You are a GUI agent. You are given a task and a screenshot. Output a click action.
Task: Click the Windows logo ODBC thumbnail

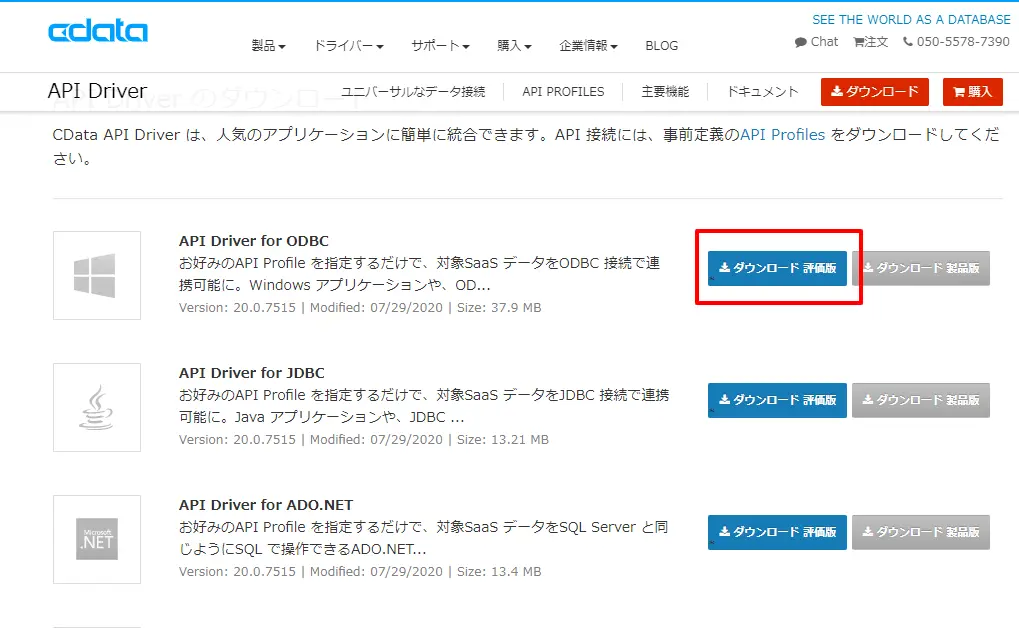point(97,276)
